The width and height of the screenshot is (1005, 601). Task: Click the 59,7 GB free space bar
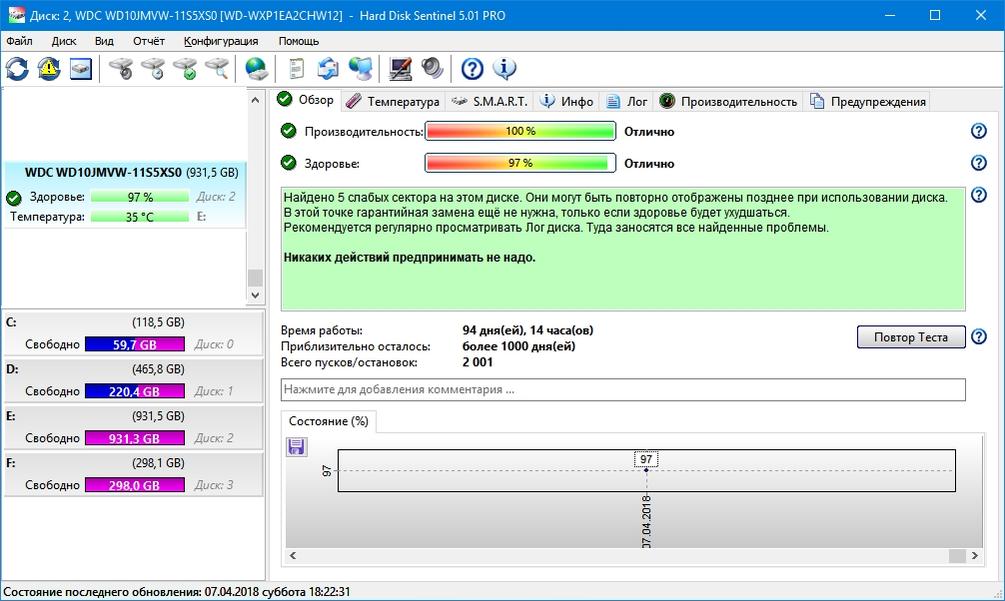pyautogui.click(x=135, y=345)
